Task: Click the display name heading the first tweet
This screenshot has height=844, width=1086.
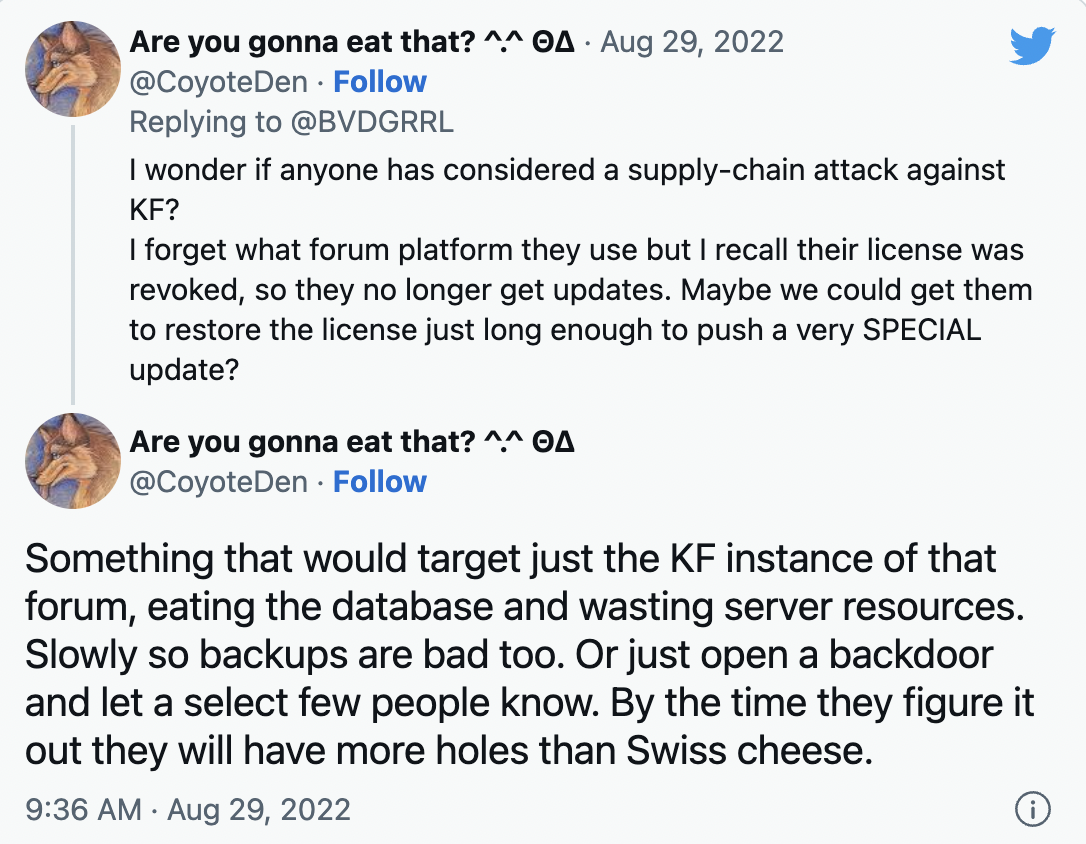Action: pos(352,42)
